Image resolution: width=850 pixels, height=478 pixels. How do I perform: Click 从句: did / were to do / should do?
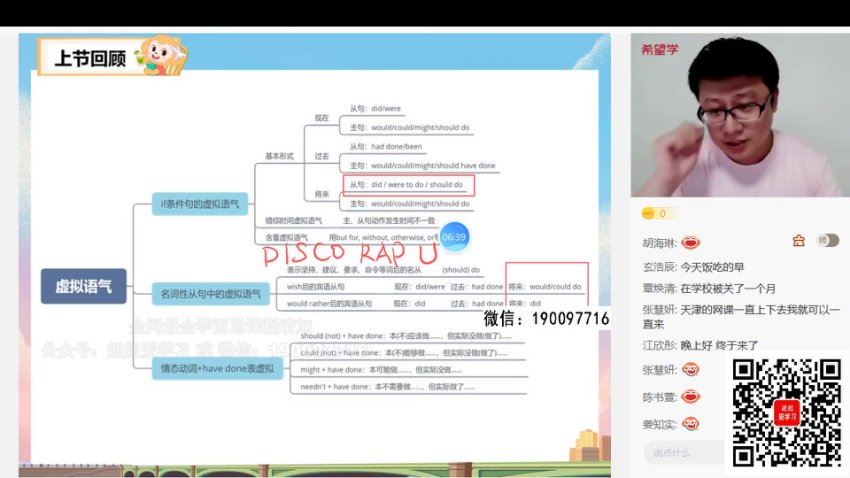[406, 184]
